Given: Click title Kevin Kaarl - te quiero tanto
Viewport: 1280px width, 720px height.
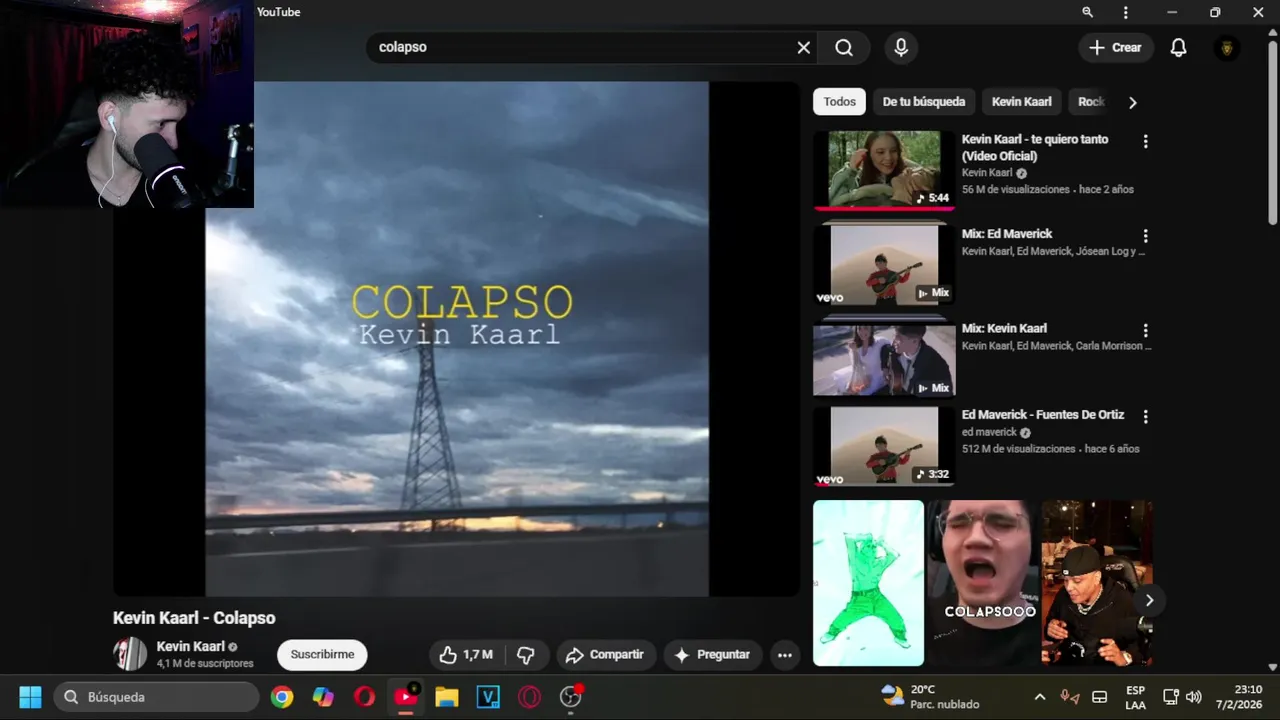Looking at the screenshot, I should [1035, 147].
